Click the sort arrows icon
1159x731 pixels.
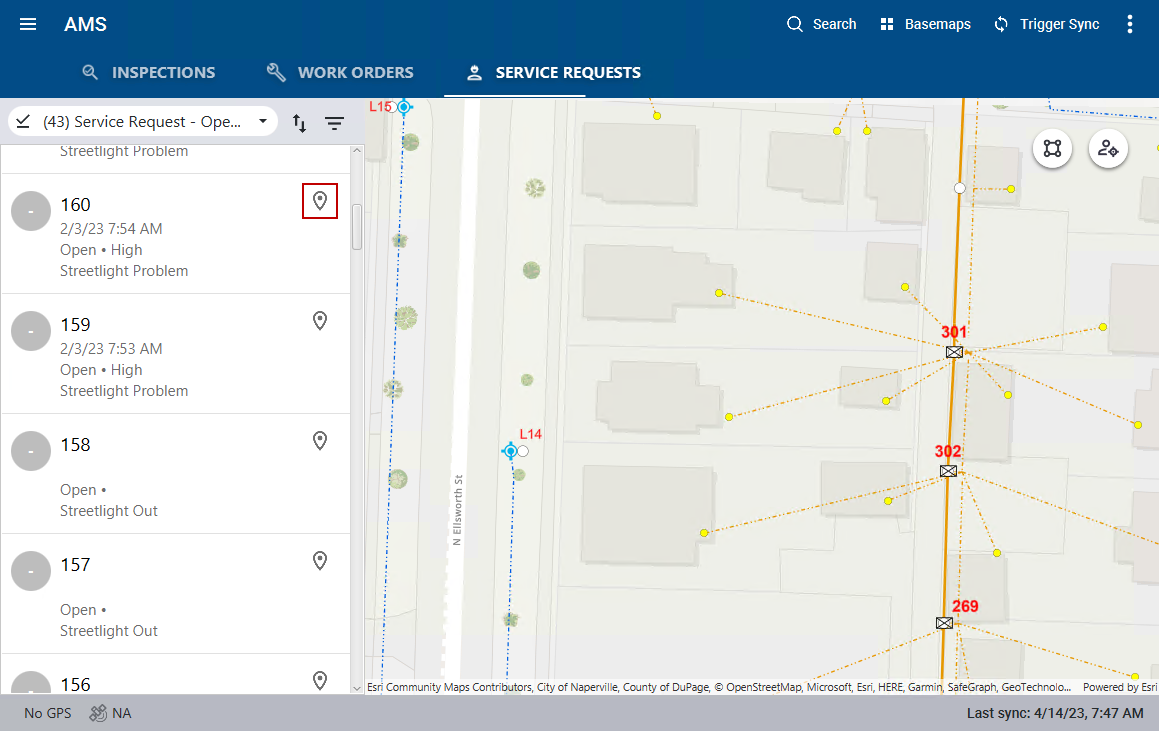point(299,123)
